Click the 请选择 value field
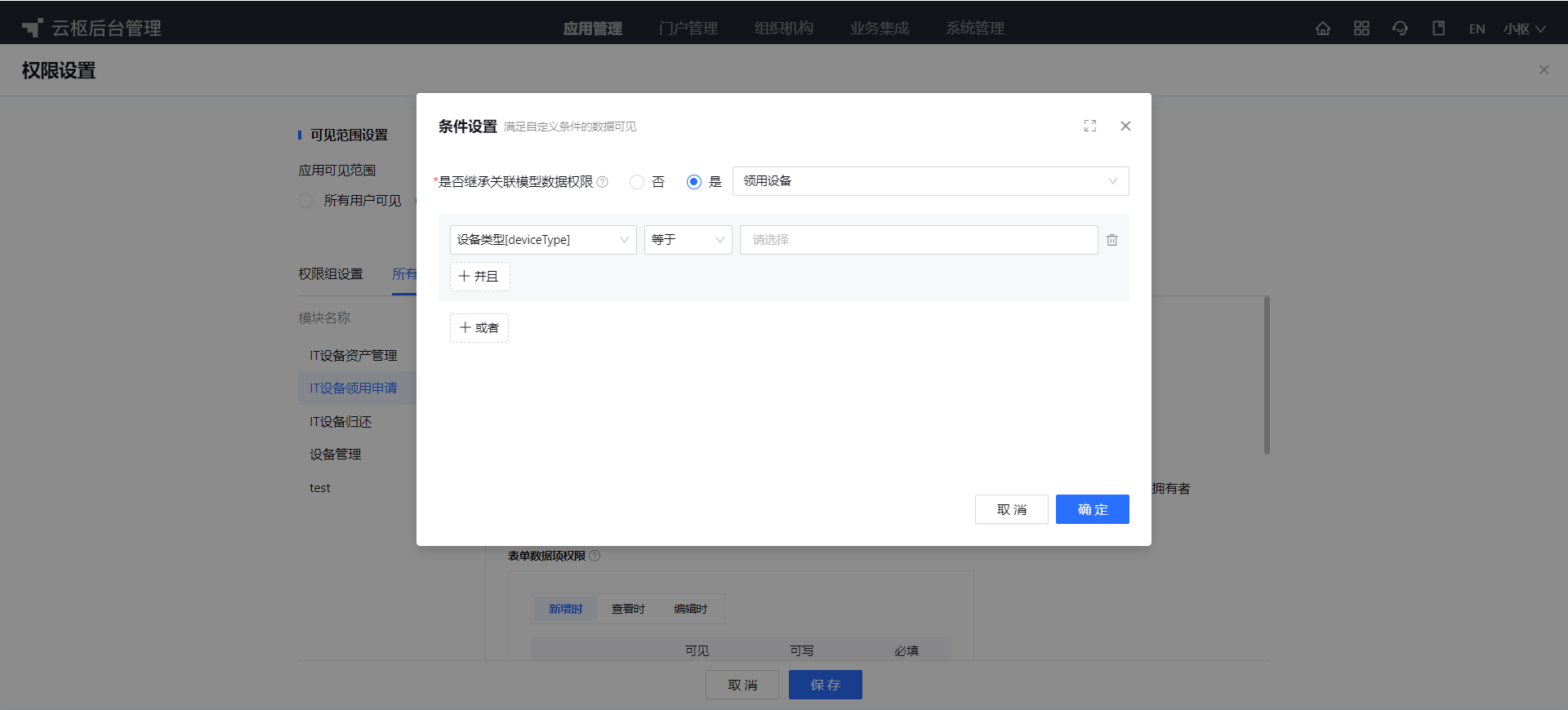Image resolution: width=1568 pixels, height=710 pixels. pyautogui.click(x=919, y=240)
